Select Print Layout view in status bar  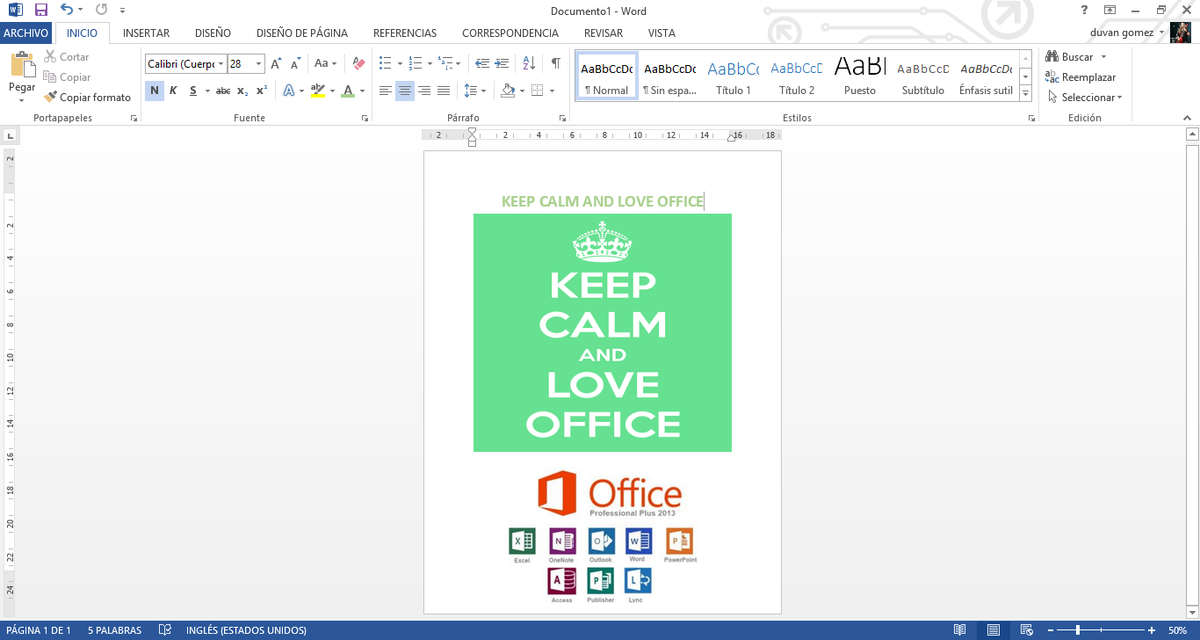tap(993, 630)
